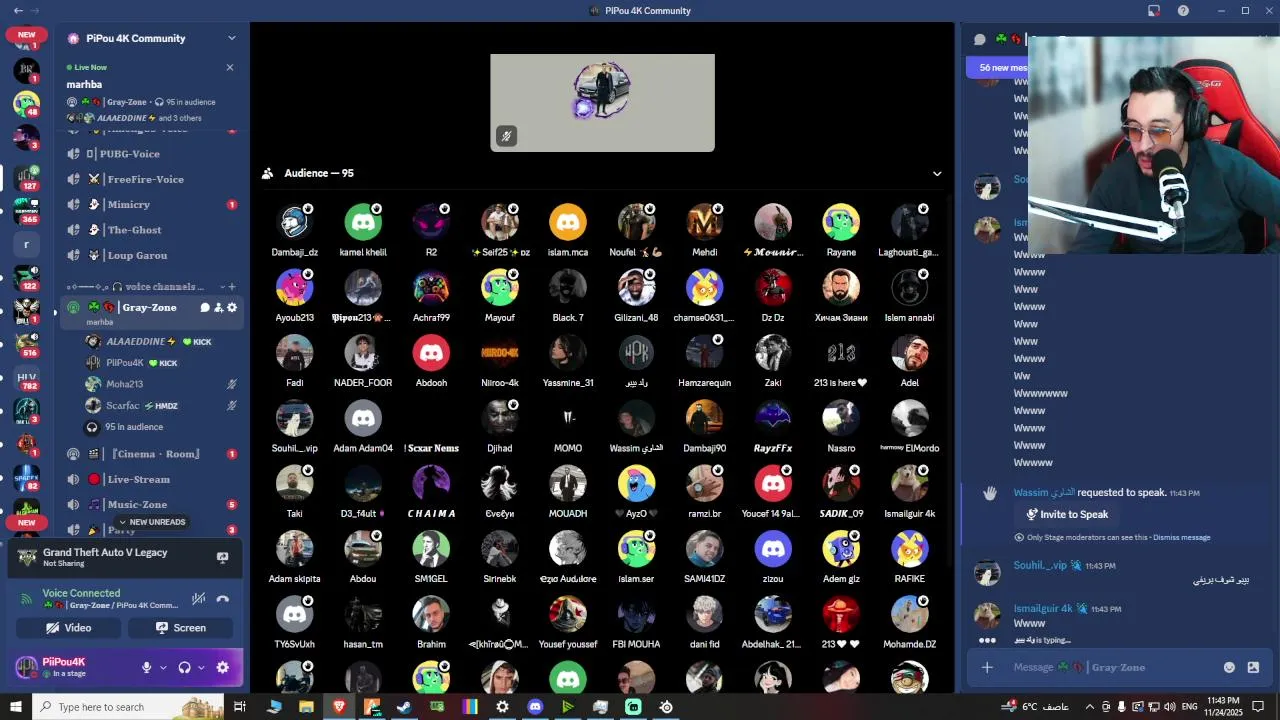Create invite for Gray-Zone channel
This screenshot has height=720, width=1280.
pos(218,308)
